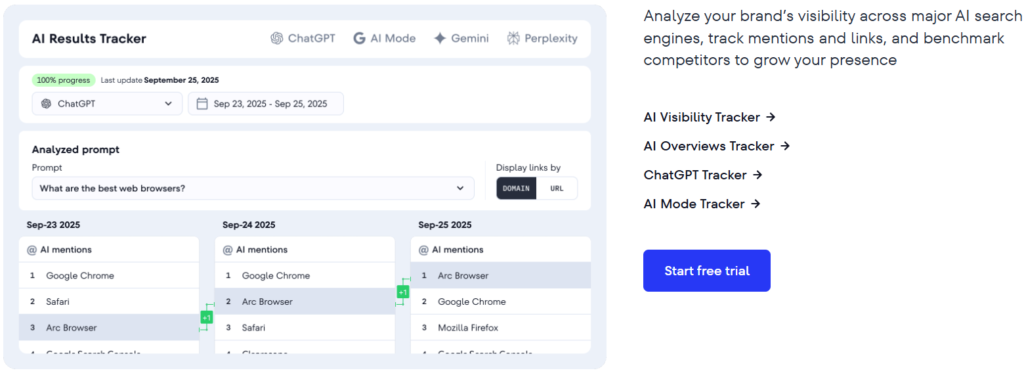1024x383 pixels.
Task: Switch link display to URL
Action: tap(556, 188)
